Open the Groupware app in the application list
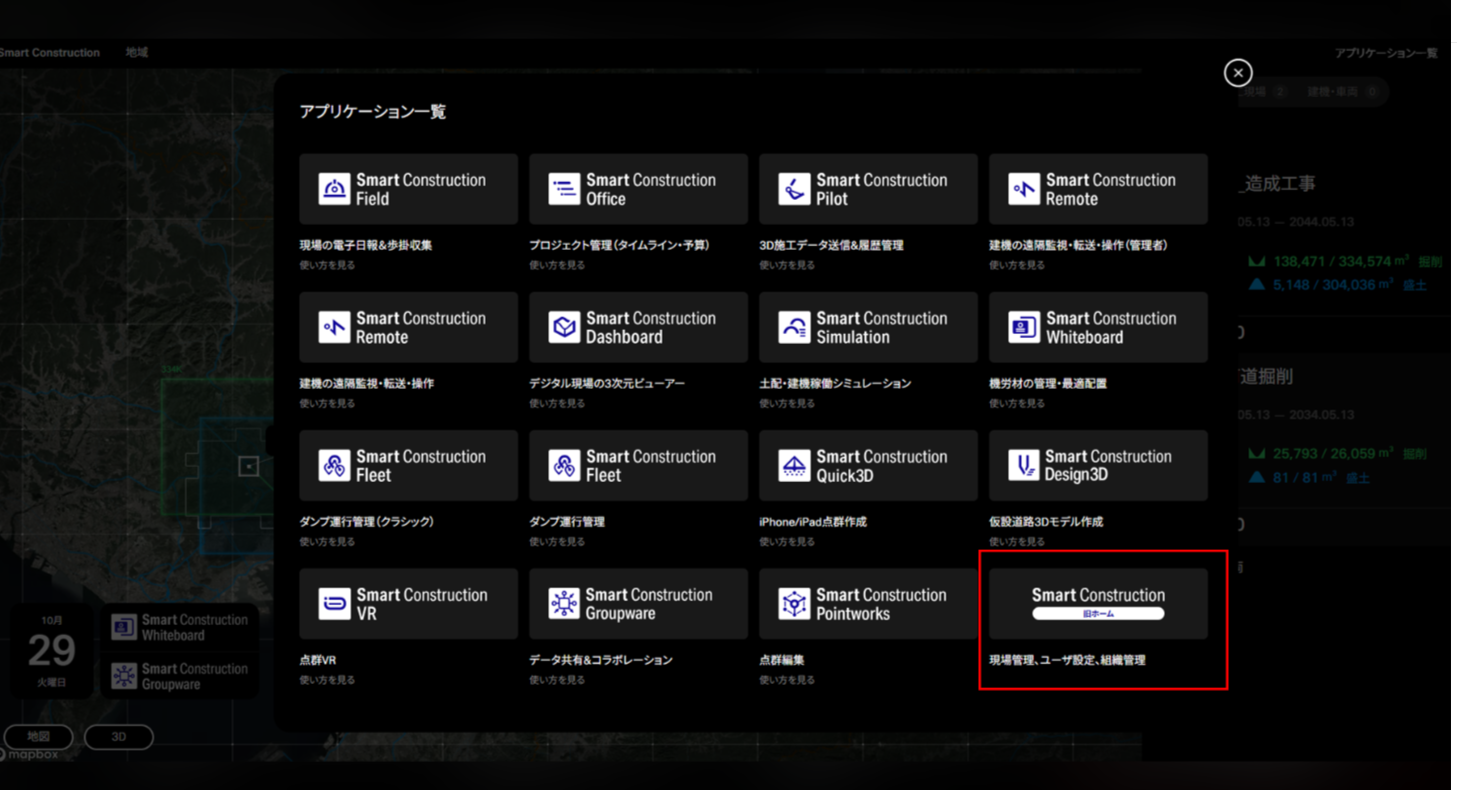 [x=638, y=604]
